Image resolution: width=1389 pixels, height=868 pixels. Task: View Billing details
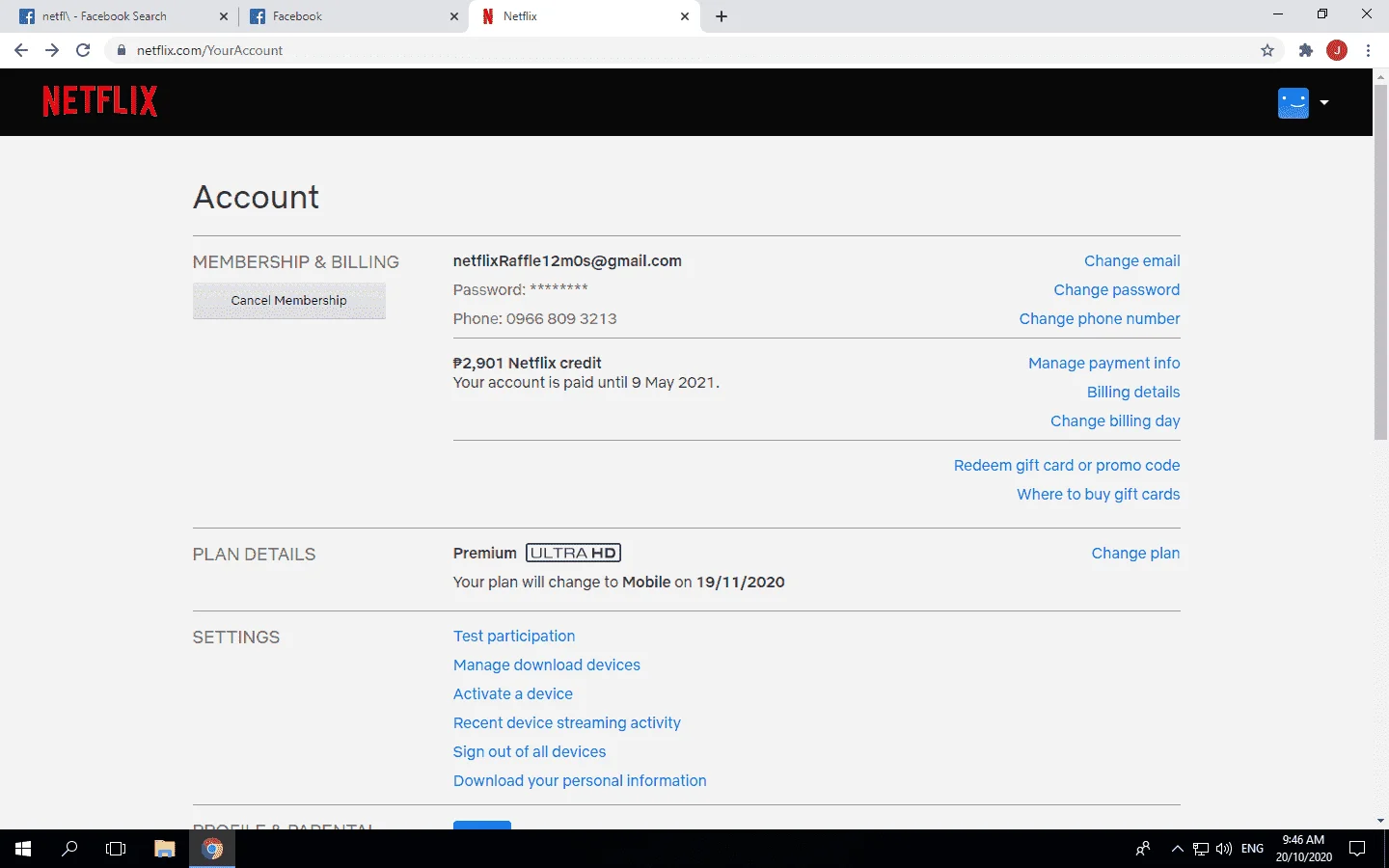1133,392
